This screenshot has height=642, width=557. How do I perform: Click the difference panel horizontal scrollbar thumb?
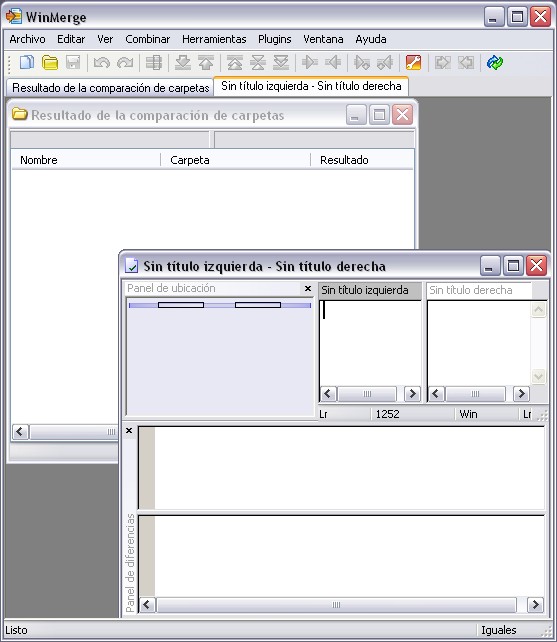coord(336,605)
